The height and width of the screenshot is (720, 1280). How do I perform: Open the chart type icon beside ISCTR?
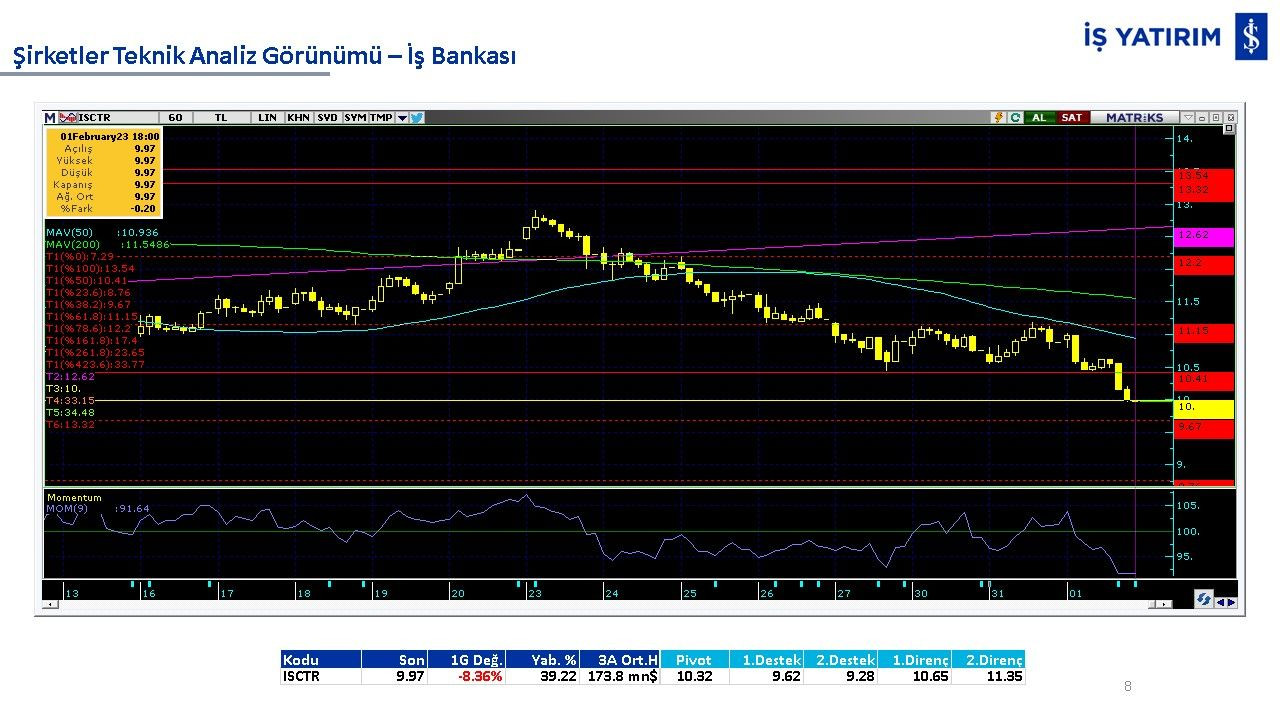pyautogui.click(x=68, y=117)
